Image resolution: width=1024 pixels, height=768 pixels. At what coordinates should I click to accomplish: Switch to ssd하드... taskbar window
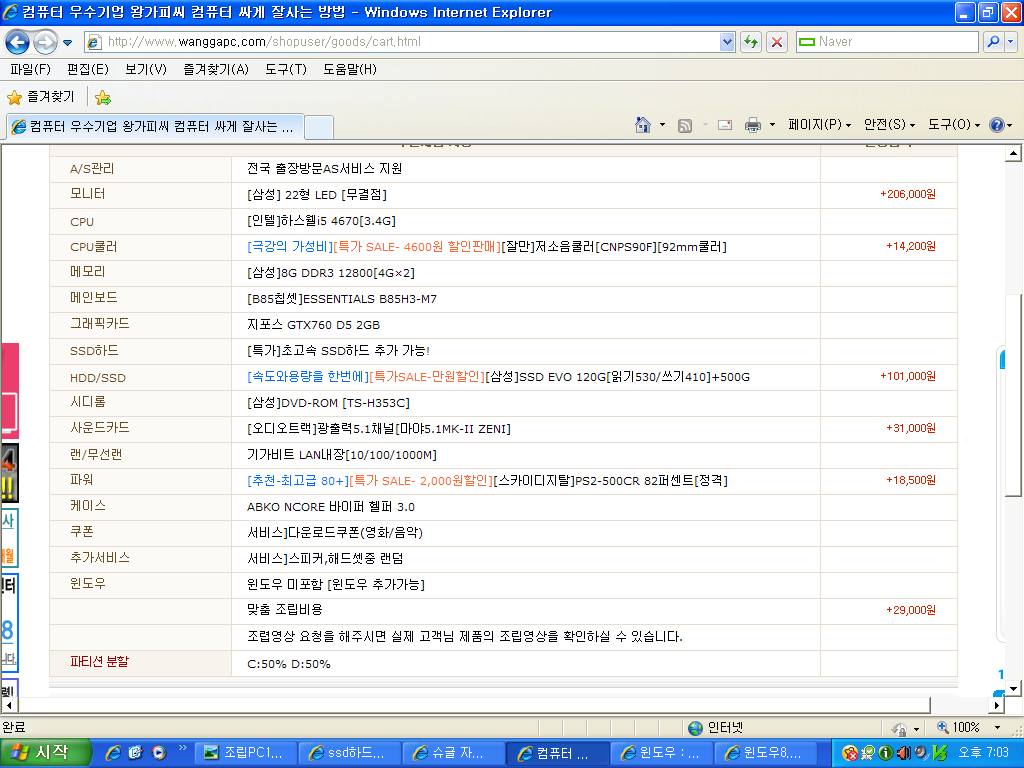coord(349,753)
